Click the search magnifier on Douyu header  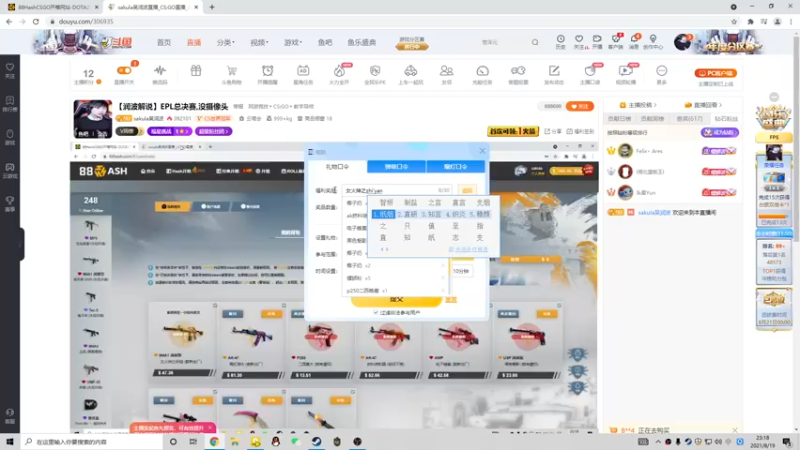(x=535, y=42)
